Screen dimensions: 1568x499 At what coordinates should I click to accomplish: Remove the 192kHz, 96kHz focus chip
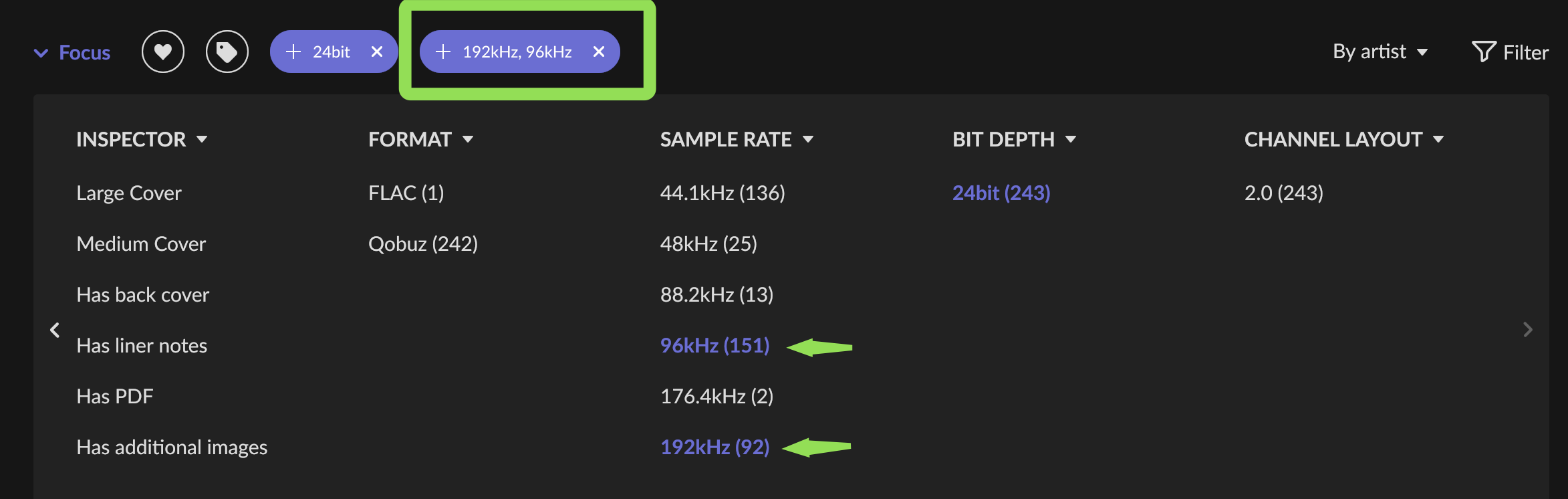click(599, 52)
